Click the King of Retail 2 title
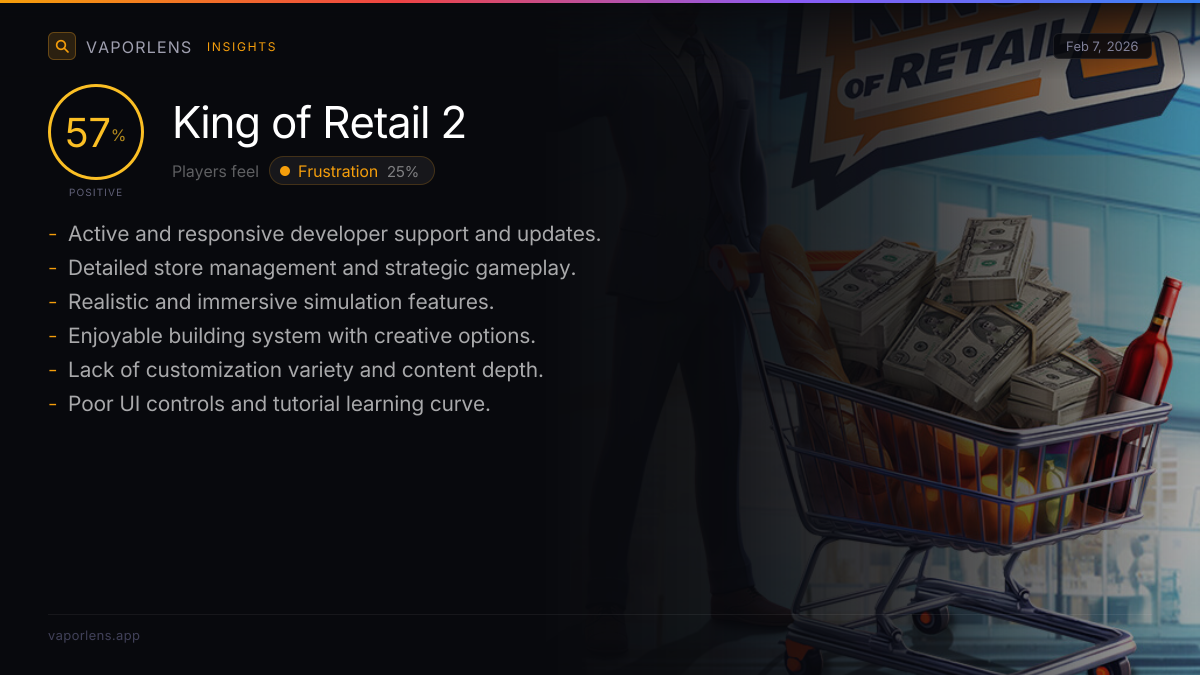The height and width of the screenshot is (675, 1200). 319,123
